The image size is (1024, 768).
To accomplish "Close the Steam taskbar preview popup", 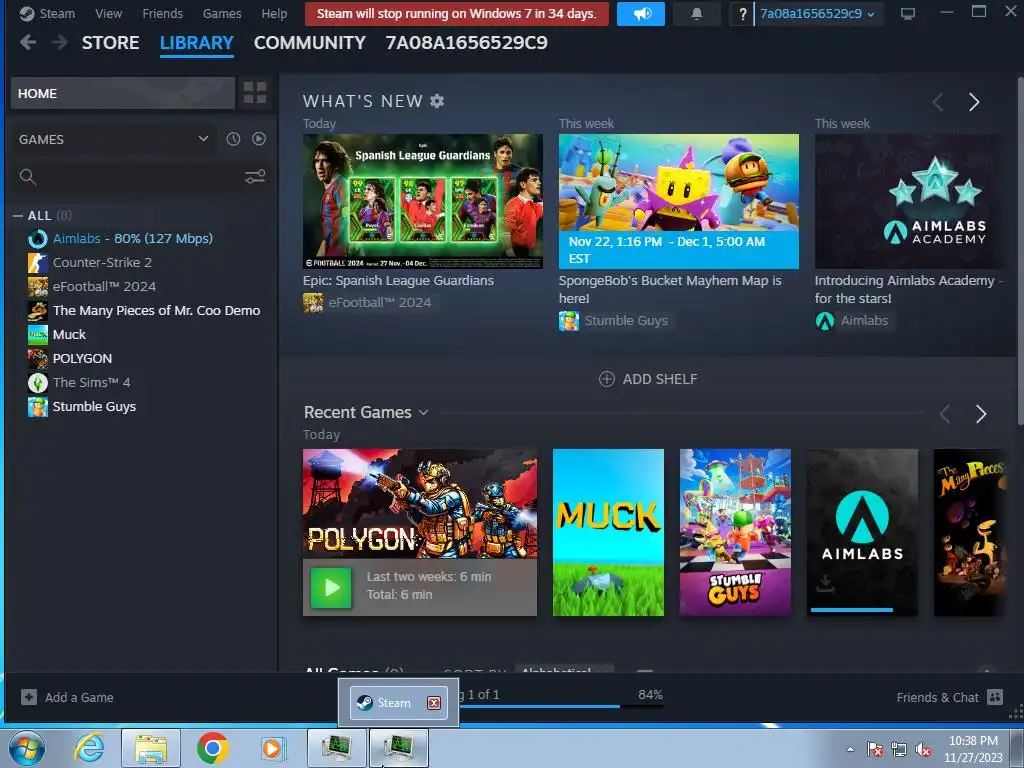I will coord(434,703).
